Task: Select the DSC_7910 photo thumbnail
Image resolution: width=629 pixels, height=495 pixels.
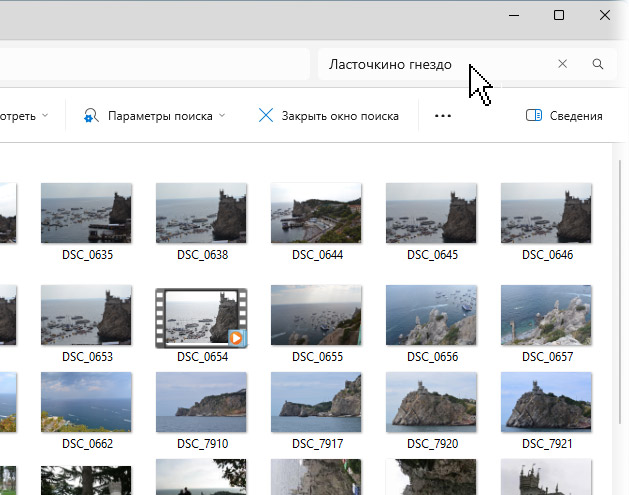Action: pos(201,402)
